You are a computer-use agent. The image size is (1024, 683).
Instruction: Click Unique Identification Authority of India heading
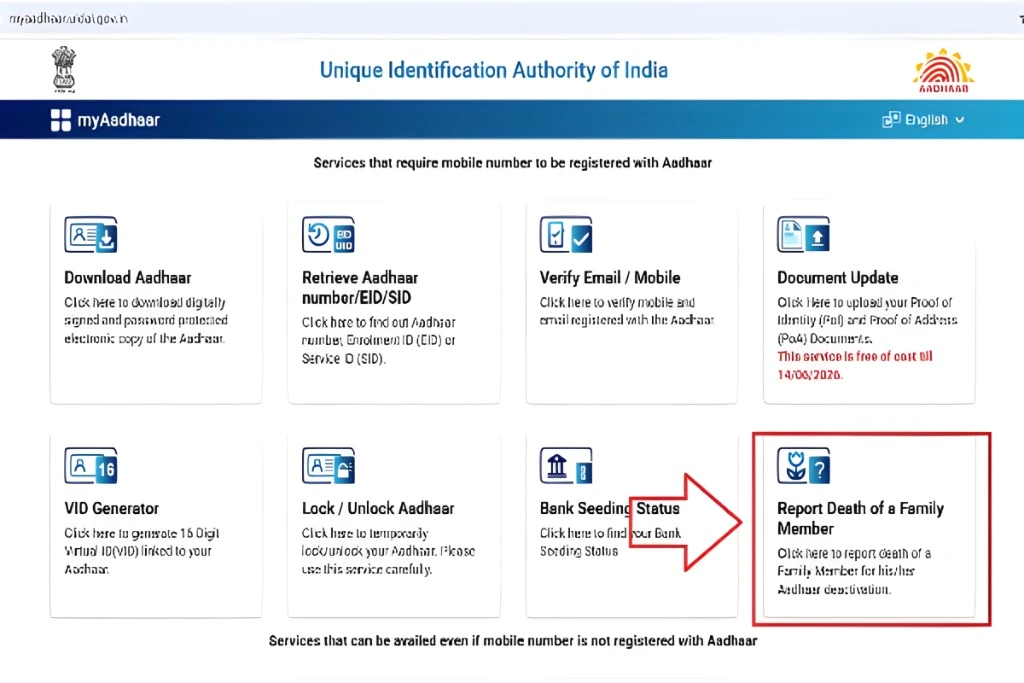pos(494,70)
